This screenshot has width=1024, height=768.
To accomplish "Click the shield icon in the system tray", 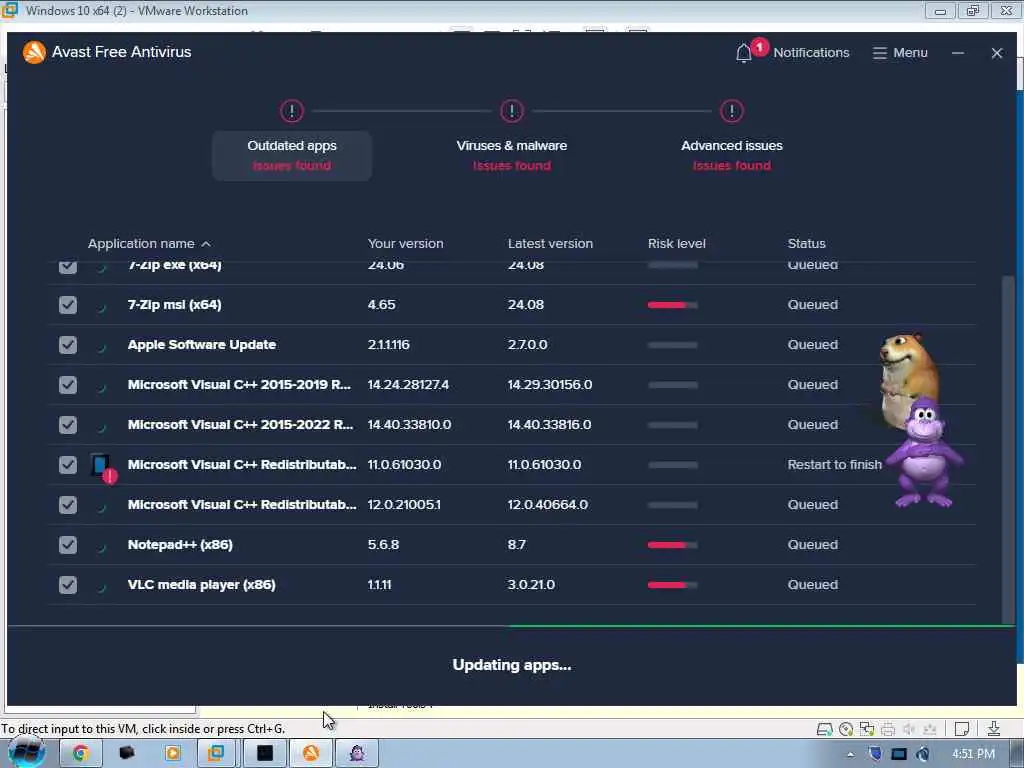I will pos(875,754).
